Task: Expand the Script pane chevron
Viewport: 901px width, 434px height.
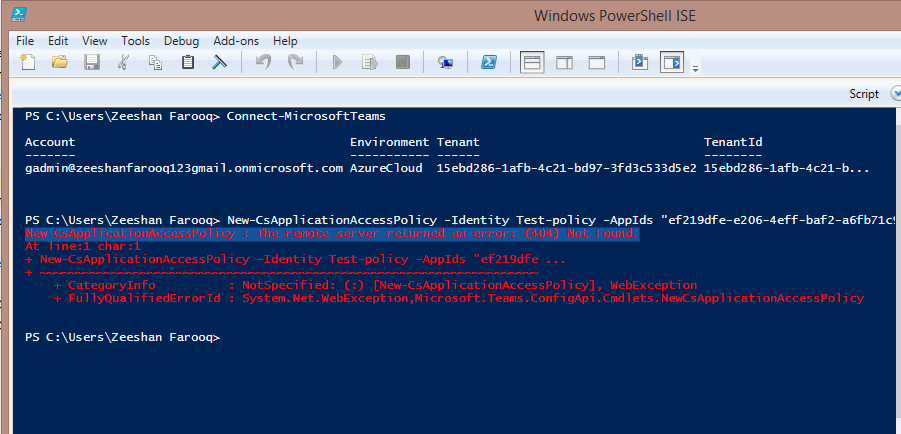Action: [895, 94]
